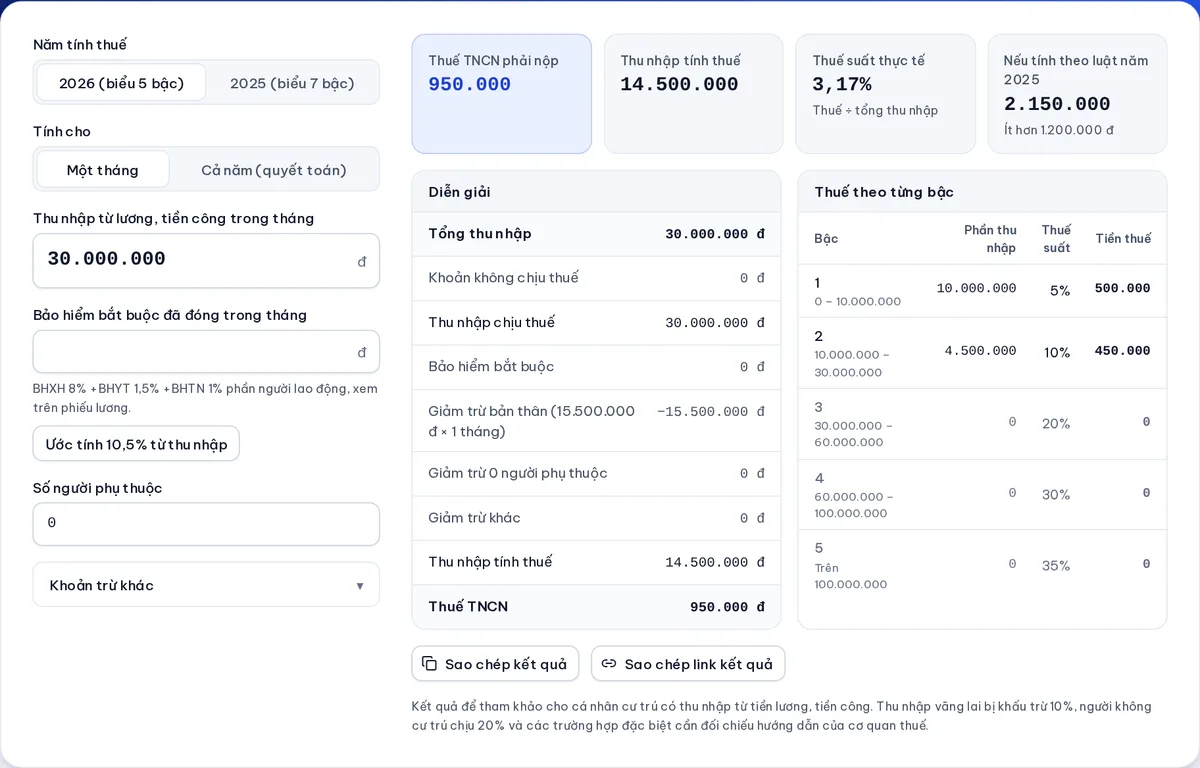Viewport: 1200px width, 768px height.
Task: Focus the monthly salary income field
Action: pos(206,261)
